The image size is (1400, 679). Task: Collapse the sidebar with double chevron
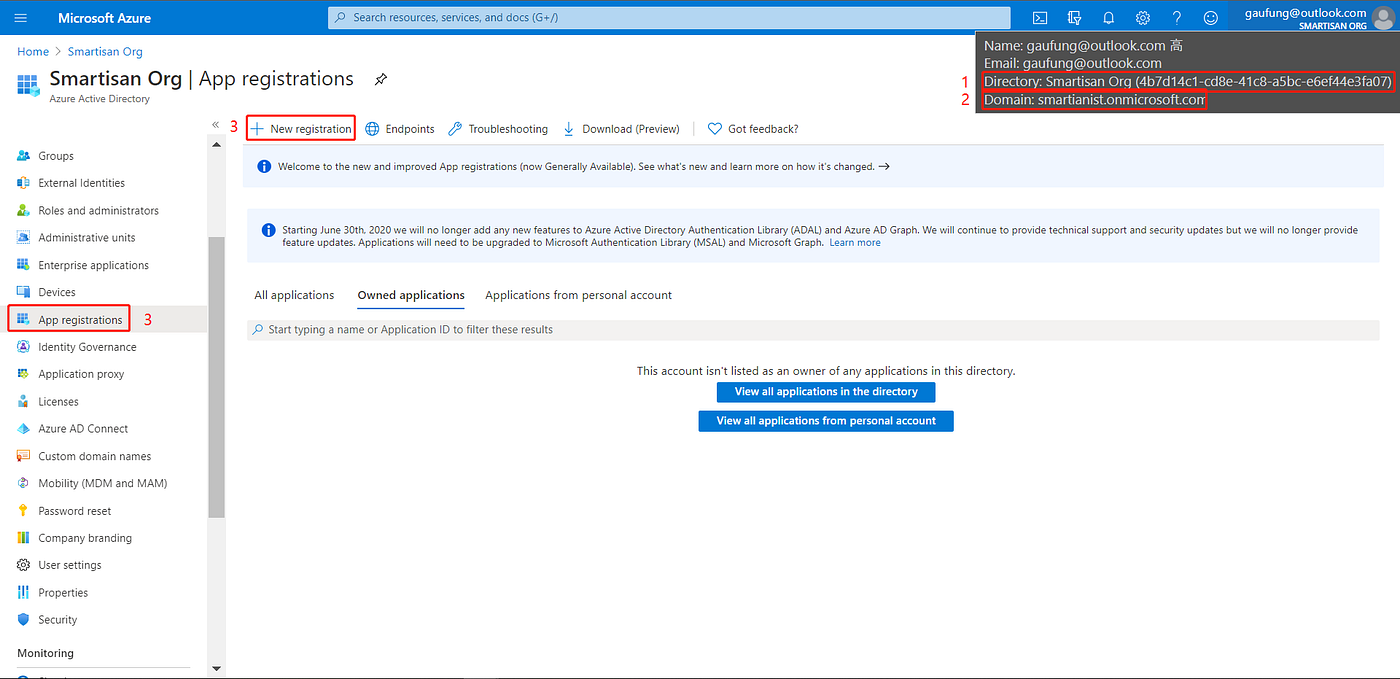(x=216, y=125)
